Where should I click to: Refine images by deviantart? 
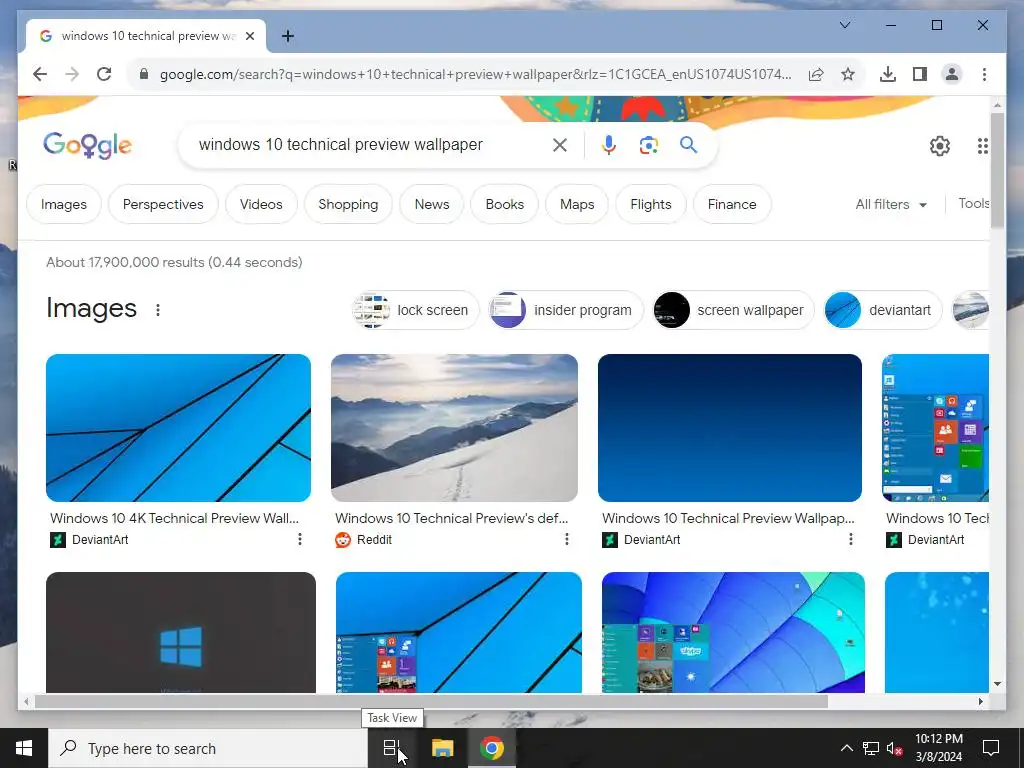(x=882, y=310)
